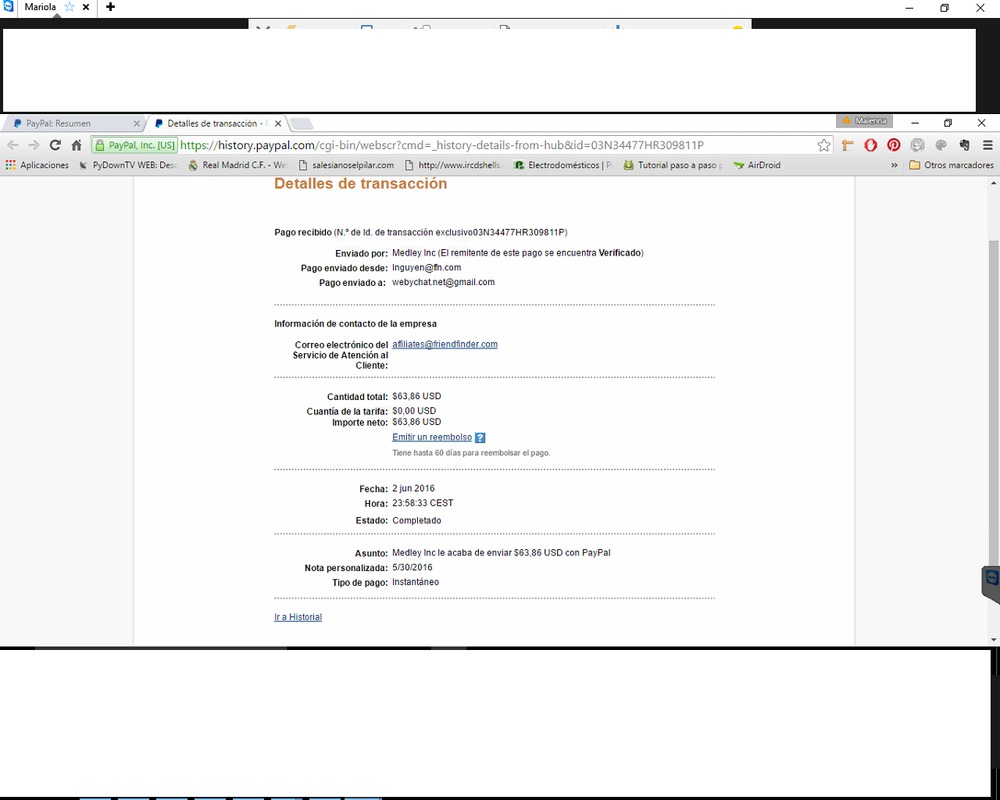Click the TeamViewer logo icon at top-left
Image resolution: width=1000 pixels, height=800 pixels.
pos(8,6)
